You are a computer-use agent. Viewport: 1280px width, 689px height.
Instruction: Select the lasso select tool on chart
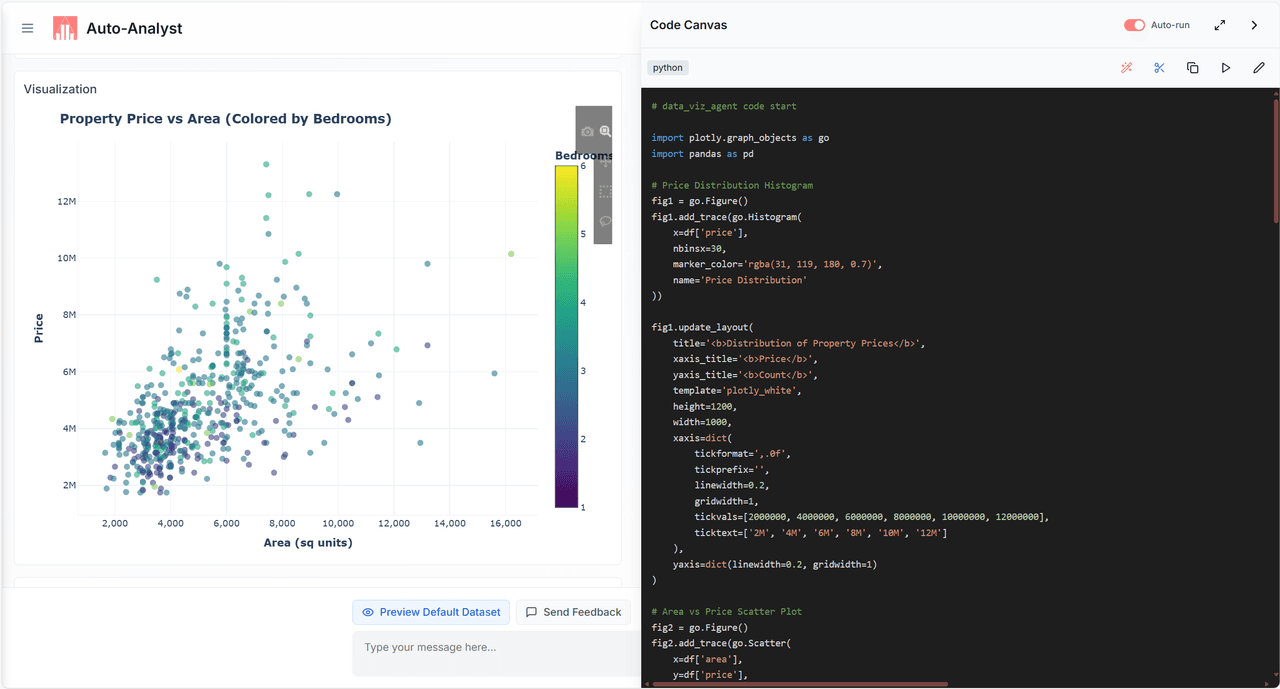click(605, 221)
